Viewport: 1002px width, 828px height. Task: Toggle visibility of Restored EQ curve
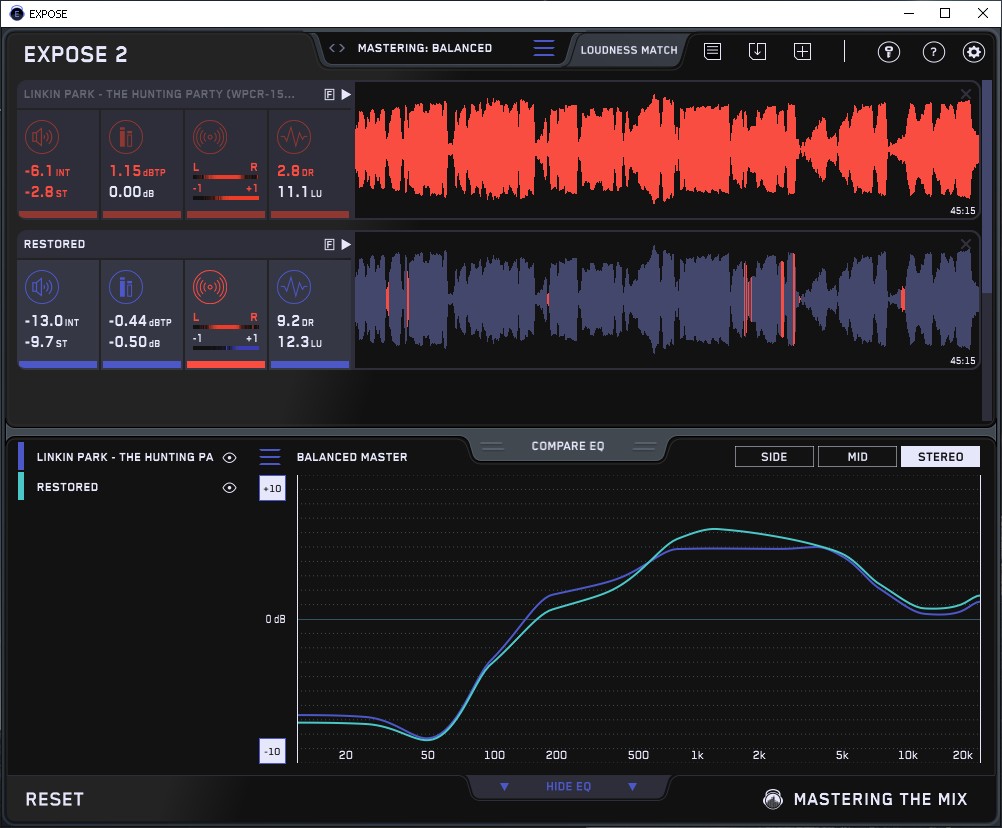[x=229, y=487]
